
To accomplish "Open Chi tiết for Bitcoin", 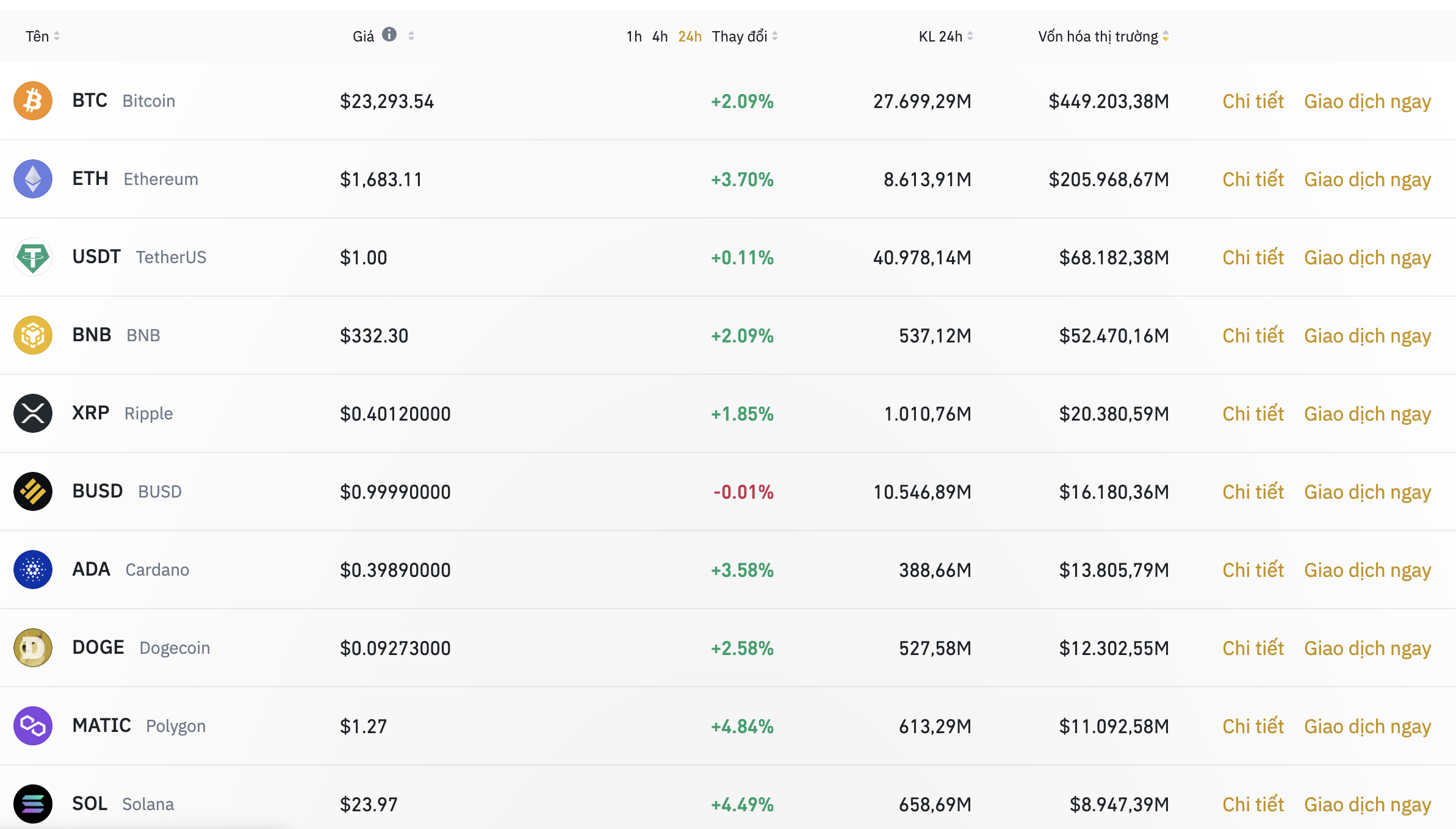I will pyautogui.click(x=1253, y=101).
